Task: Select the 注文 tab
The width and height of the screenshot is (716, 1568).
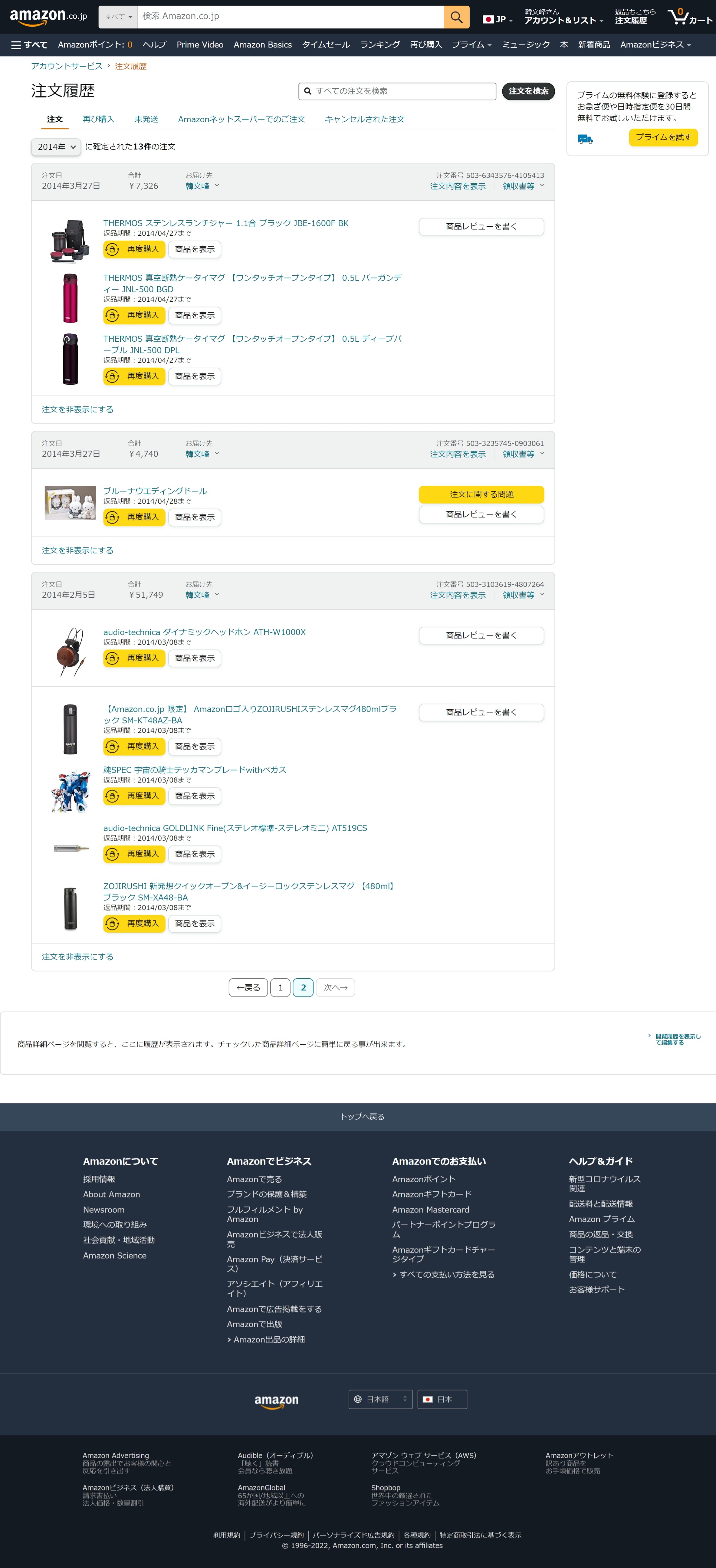Action: pyautogui.click(x=55, y=119)
